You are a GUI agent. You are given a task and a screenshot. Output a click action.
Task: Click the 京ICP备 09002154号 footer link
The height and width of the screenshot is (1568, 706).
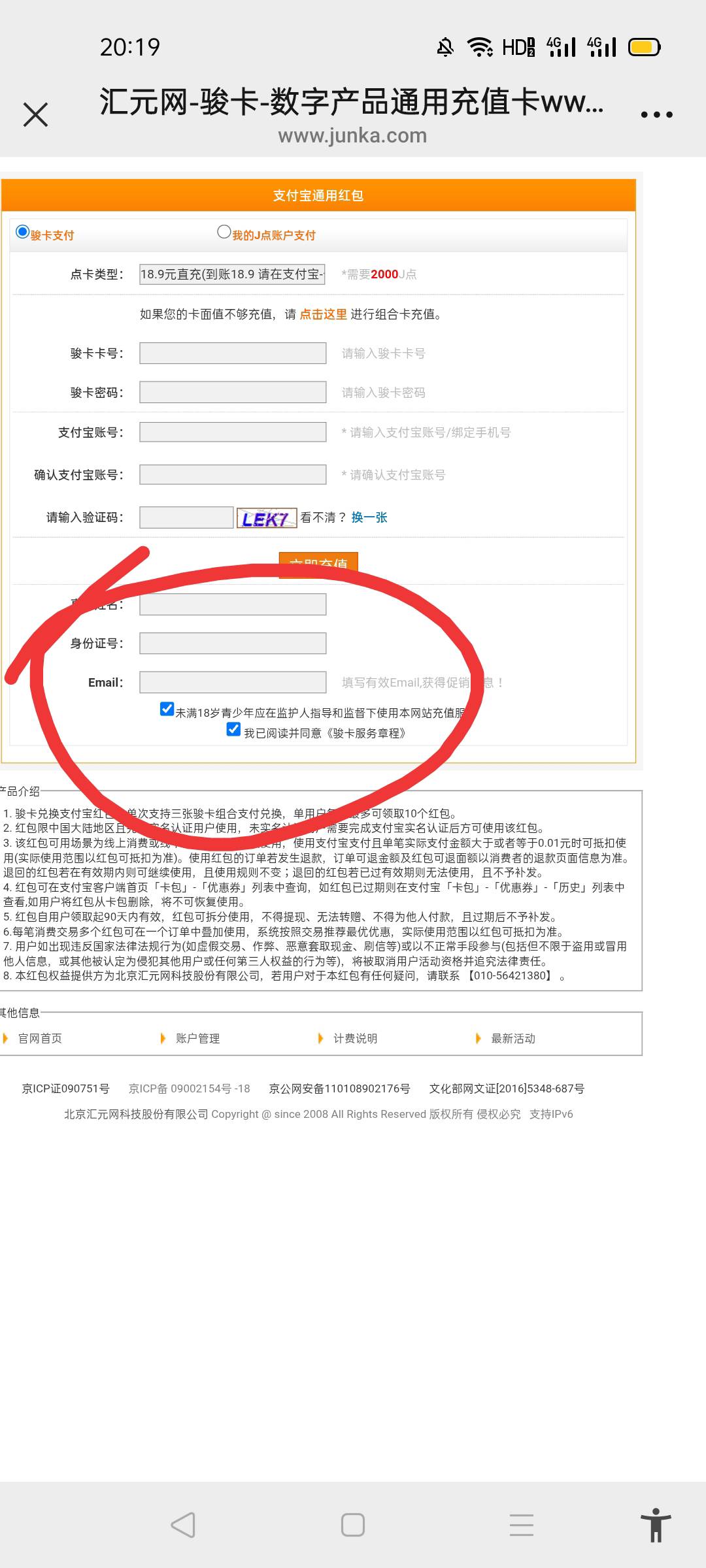190,1088
